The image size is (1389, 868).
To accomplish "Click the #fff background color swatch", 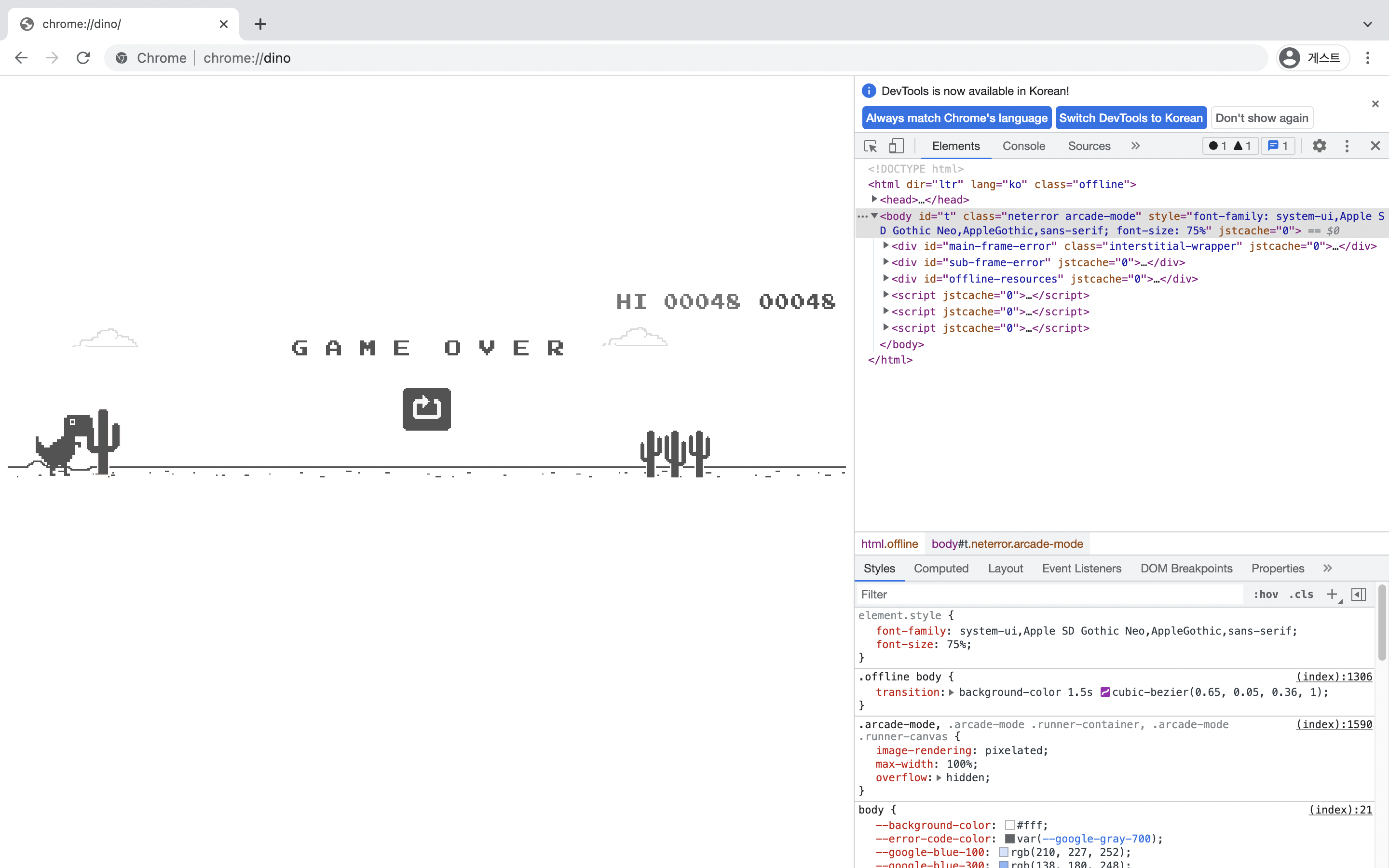I will [1009, 825].
